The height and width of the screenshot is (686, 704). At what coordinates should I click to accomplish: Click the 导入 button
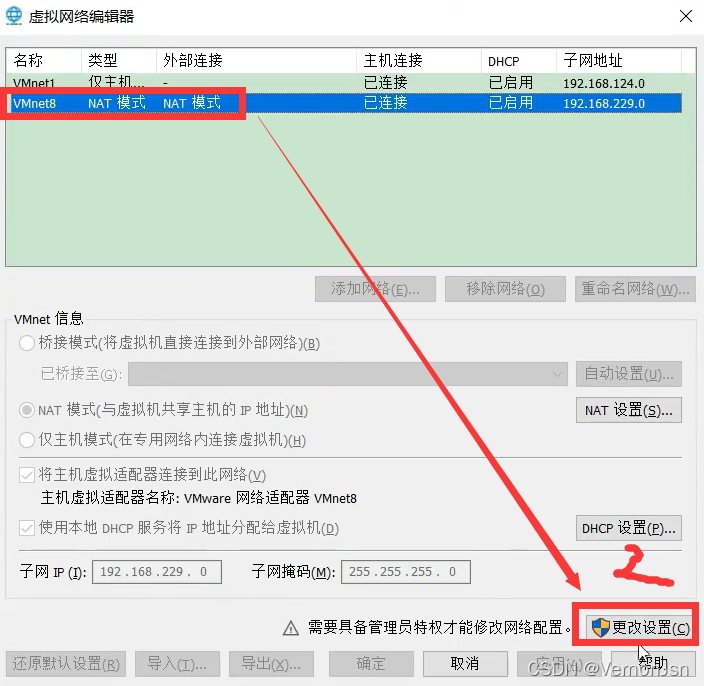[x=177, y=664]
